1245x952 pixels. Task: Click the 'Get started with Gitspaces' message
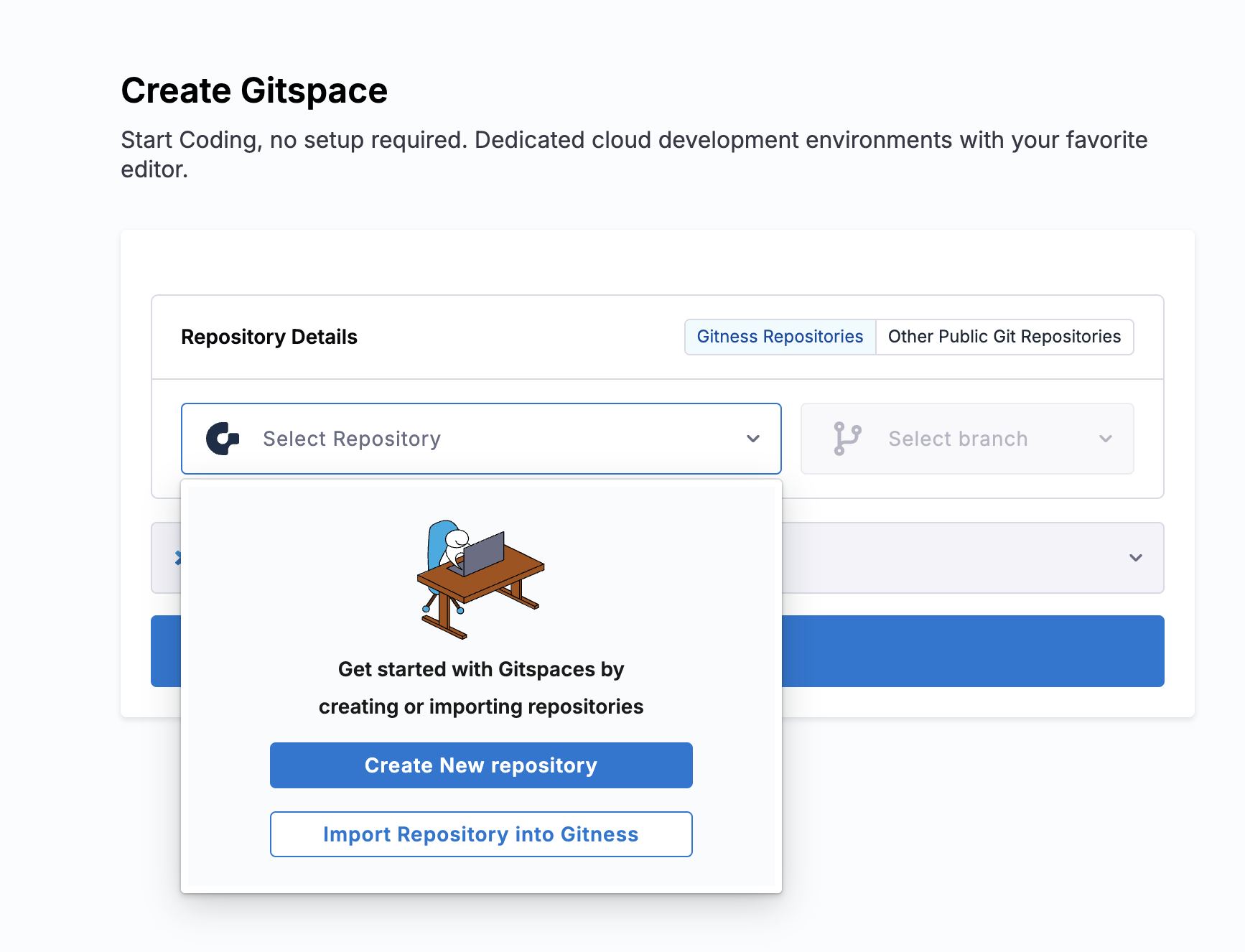pyautogui.click(x=481, y=669)
